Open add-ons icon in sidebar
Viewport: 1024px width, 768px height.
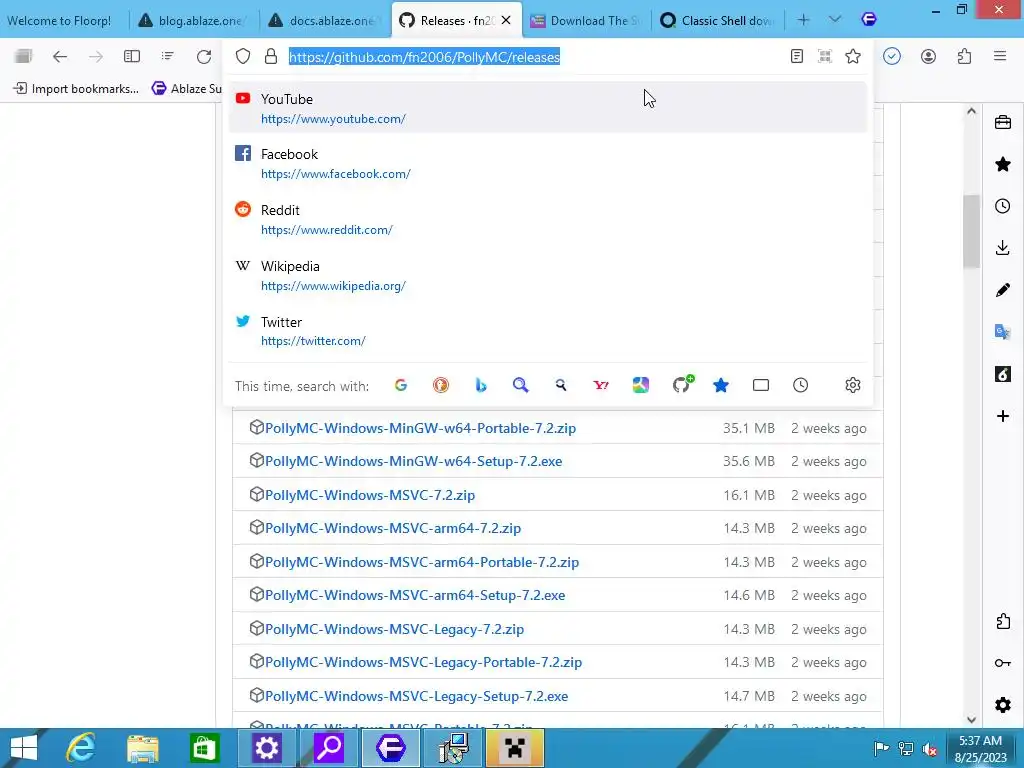coord(1003,621)
